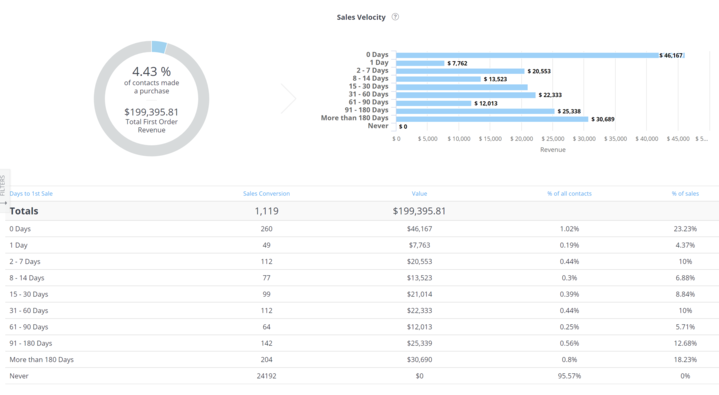Click $199,395.81 inside the donut chart
Image resolution: width=719 pixels, height=395 pixels.
(151, 112)
